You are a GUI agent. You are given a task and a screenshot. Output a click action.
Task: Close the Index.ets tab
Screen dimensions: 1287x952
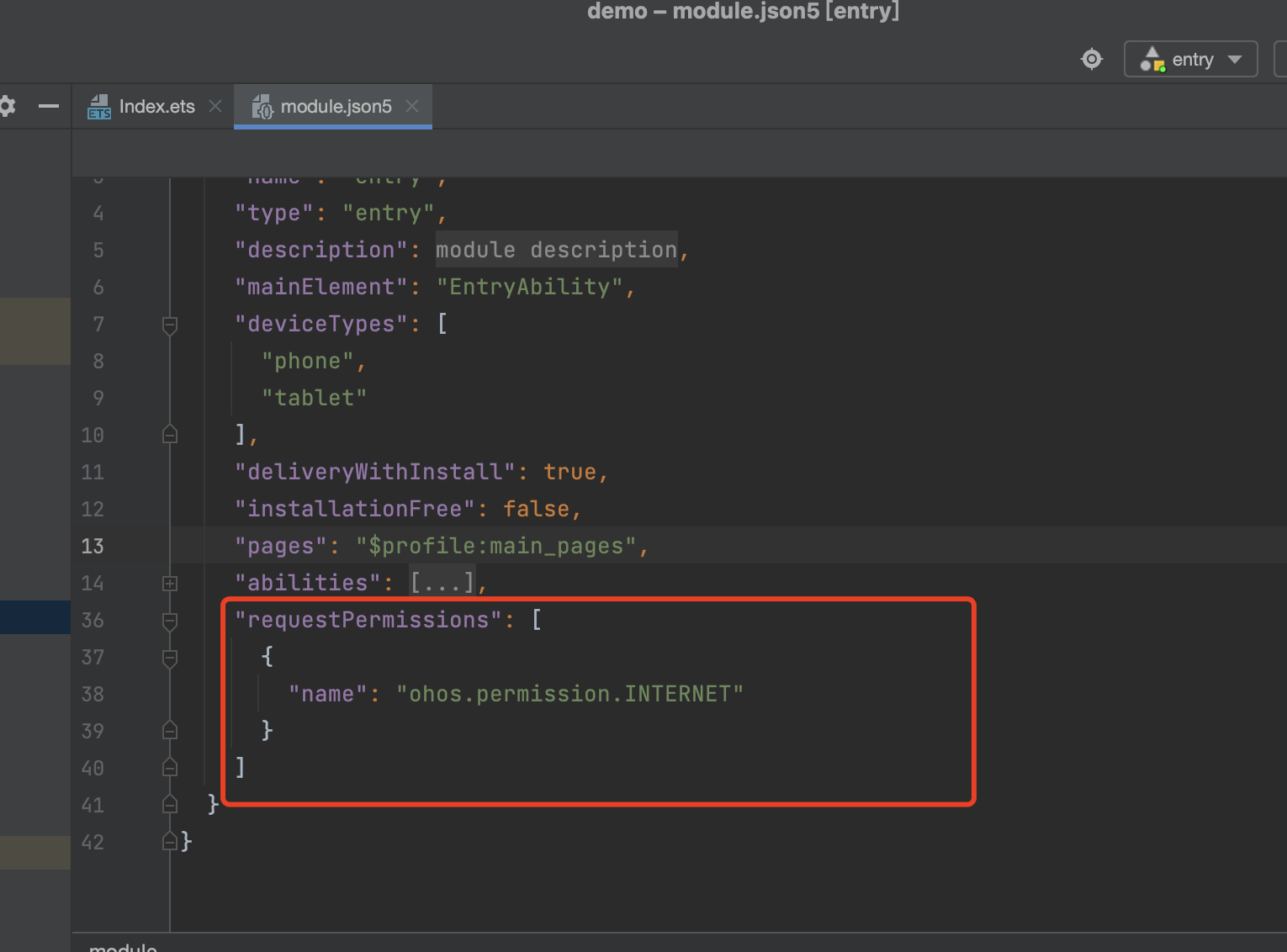215,106
